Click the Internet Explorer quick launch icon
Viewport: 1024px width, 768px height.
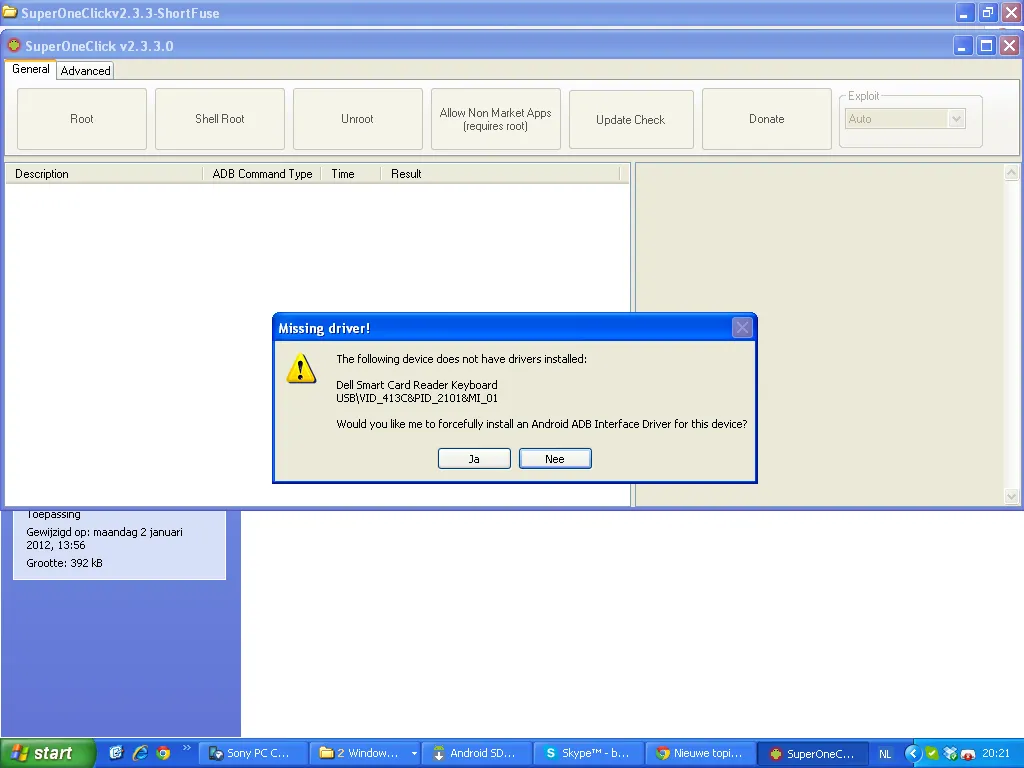pos(140,753)
